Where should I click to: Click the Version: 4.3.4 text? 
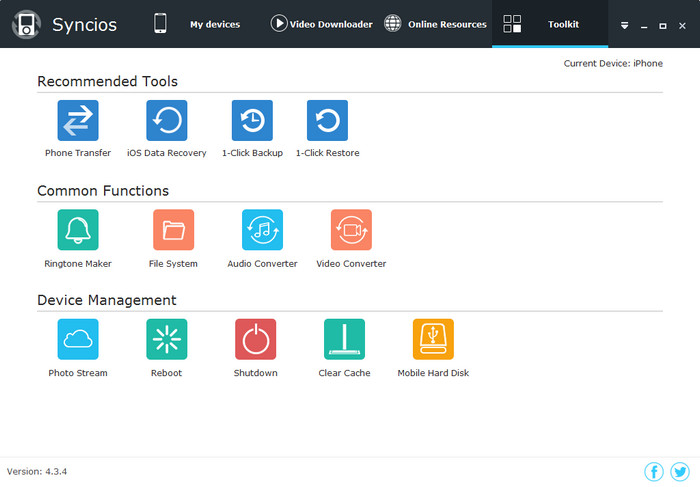click(37, 471)
